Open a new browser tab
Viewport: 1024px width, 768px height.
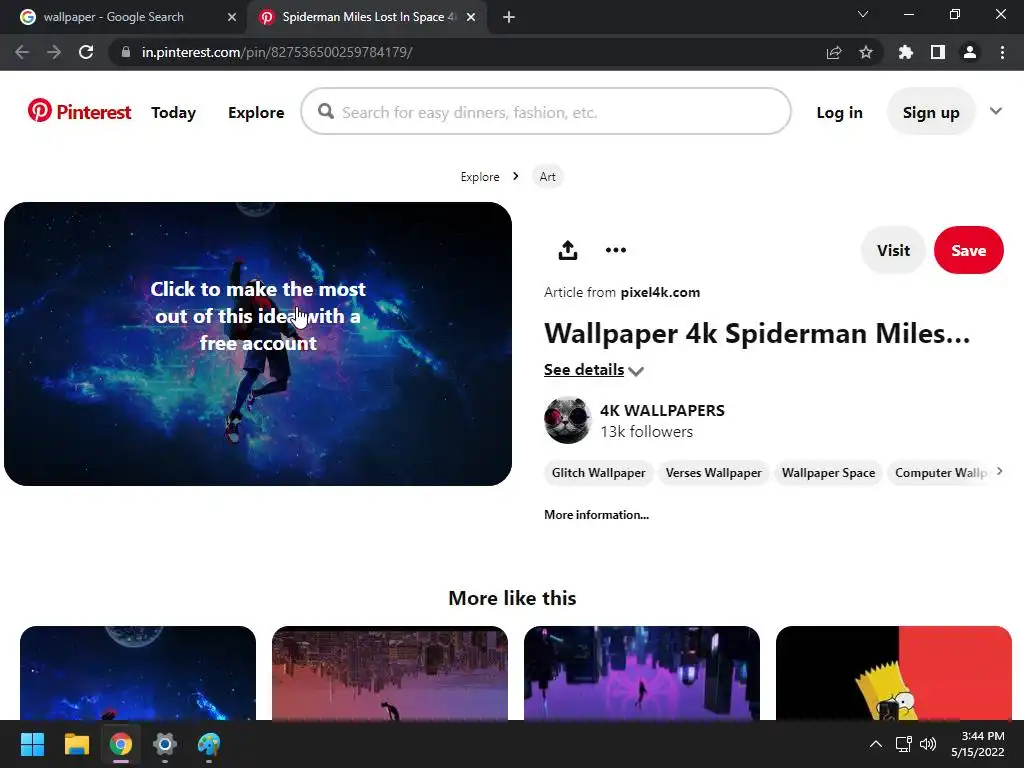(x=509, y=17)
